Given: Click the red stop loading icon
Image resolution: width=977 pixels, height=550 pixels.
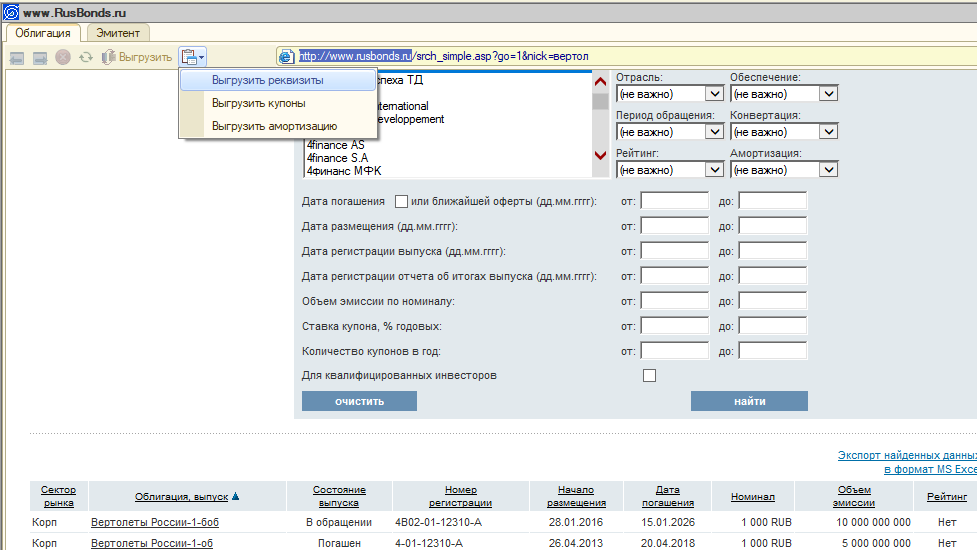Looking at the screenshot, I should tap(63, 57).
